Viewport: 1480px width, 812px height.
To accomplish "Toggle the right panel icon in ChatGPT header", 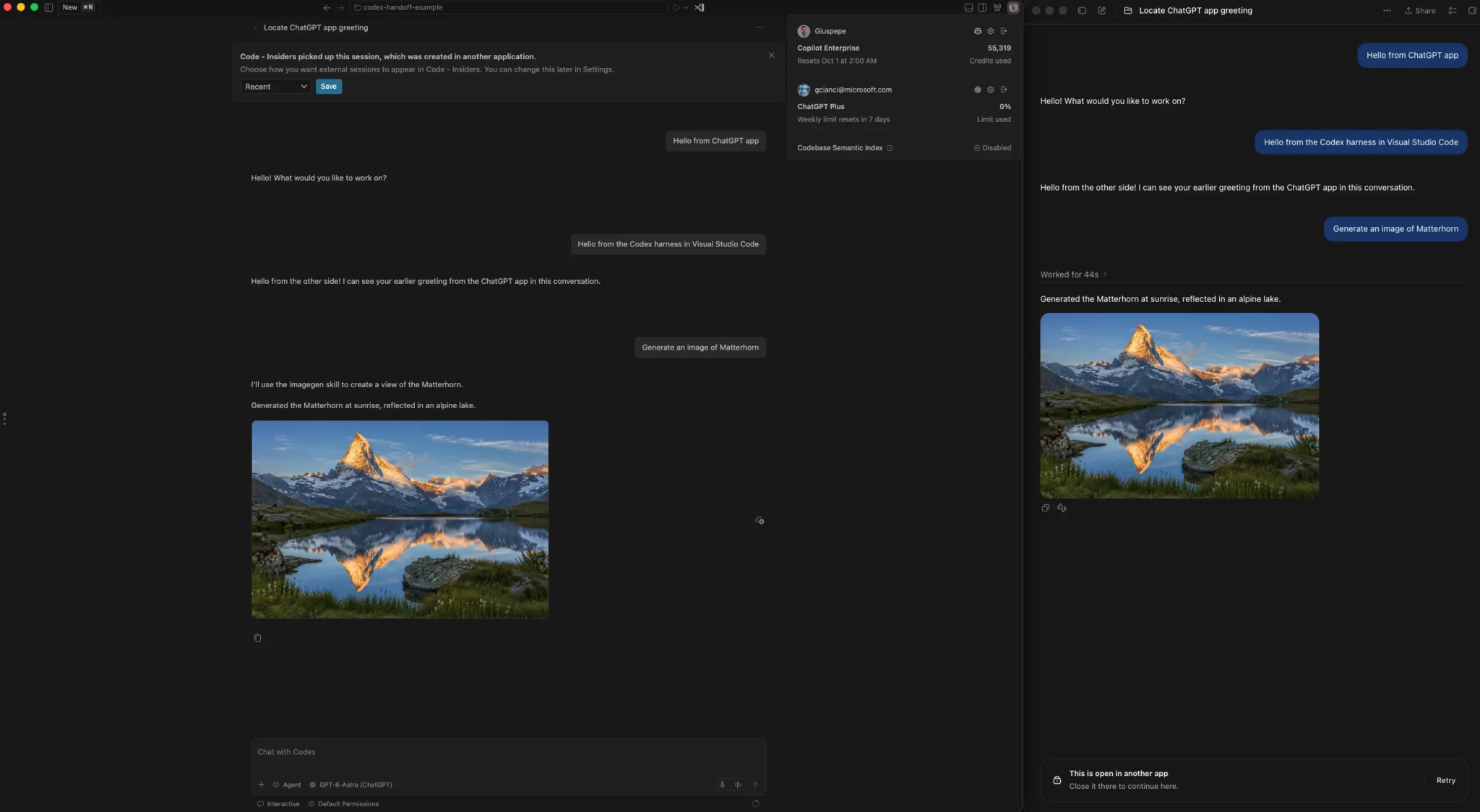I will pos(1472,11).
